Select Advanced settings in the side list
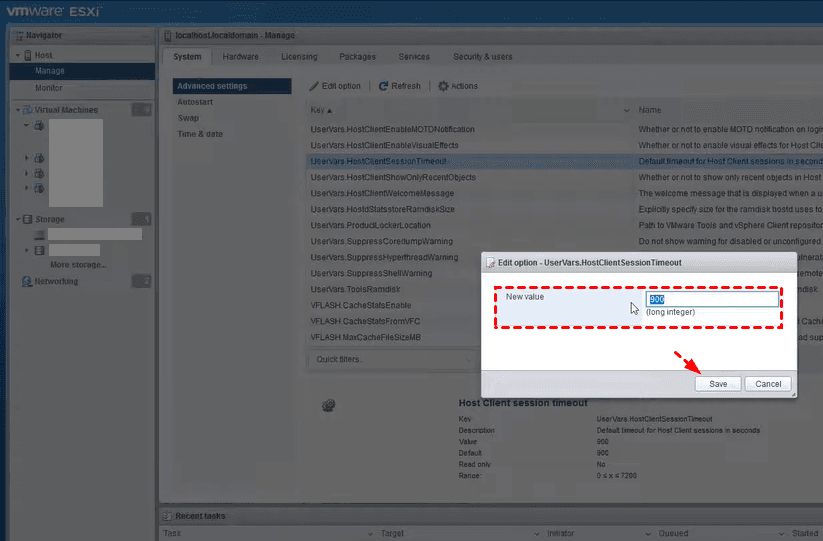The image size is (823, 541). (232, 86)
